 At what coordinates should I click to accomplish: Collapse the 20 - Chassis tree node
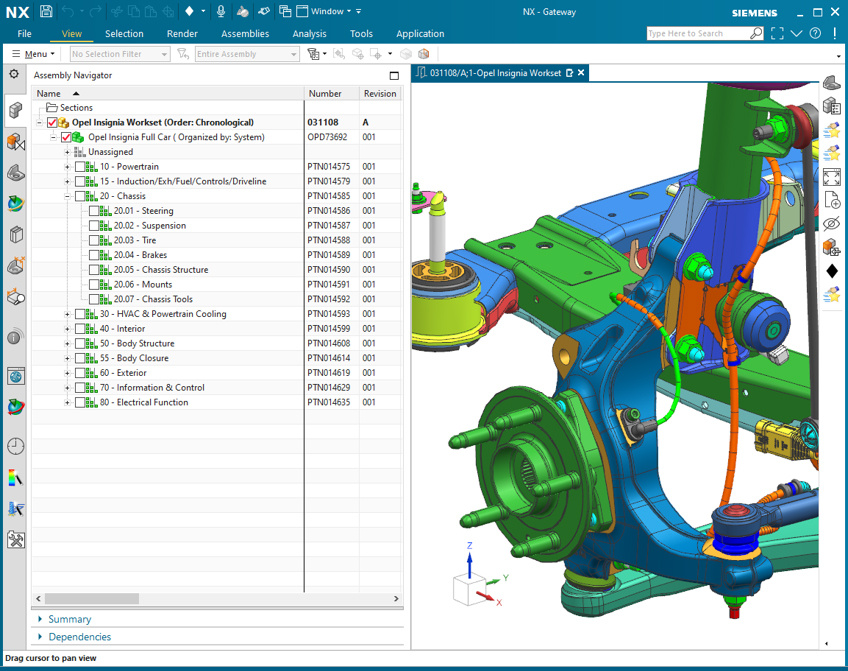[67, 196]
